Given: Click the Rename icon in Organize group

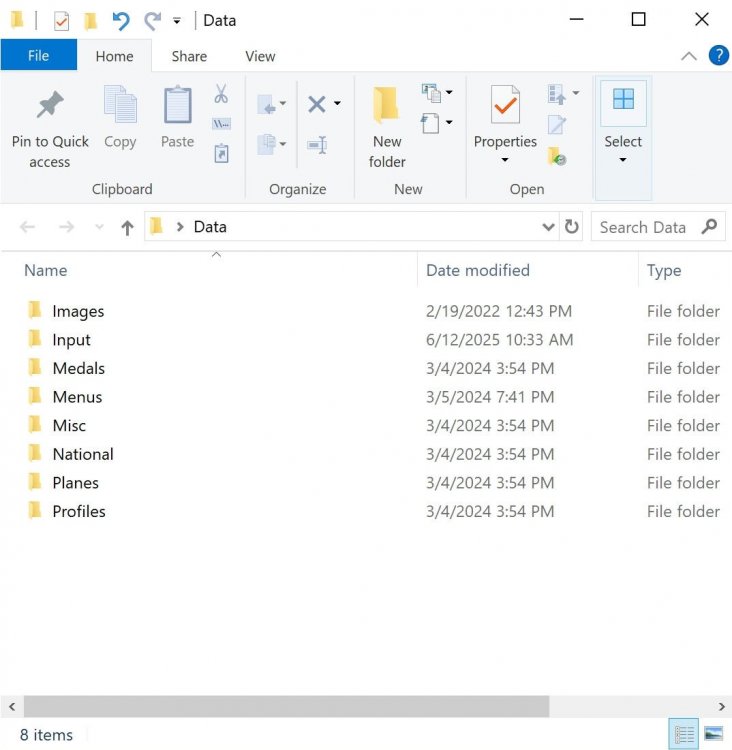Looking at the screenshot, I should click(x=317, y=144).
